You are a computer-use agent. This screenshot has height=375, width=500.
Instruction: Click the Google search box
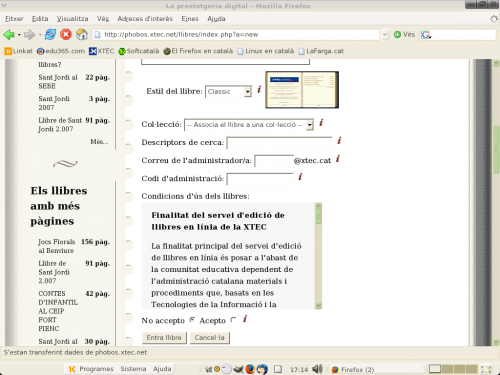(463, 34)
